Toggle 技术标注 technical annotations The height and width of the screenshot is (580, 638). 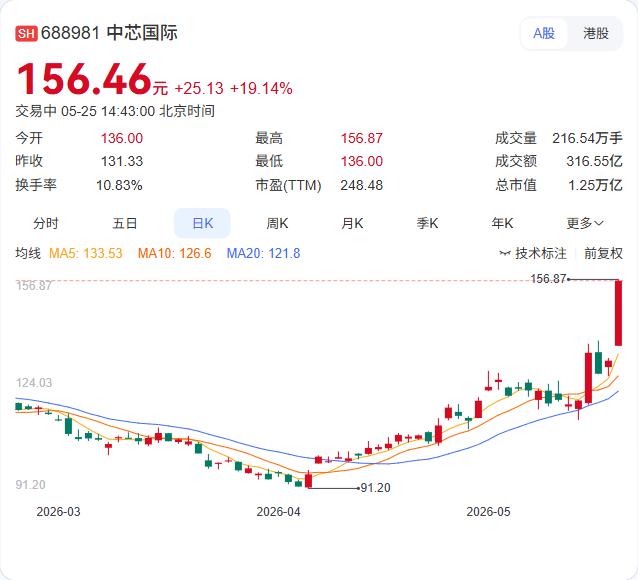(x=540, y=254)
